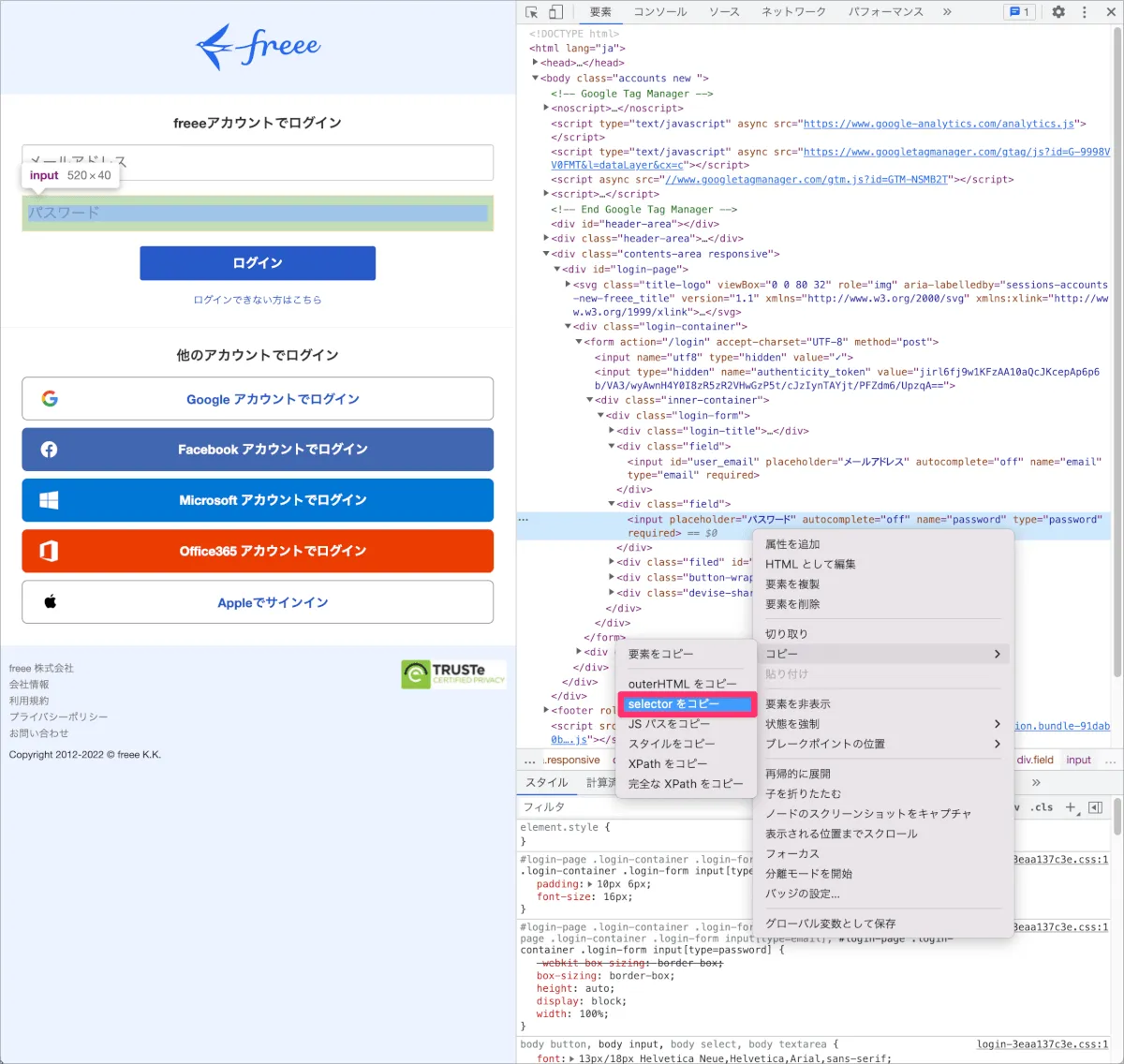This screenshot has height=1064, width=1124.
Task: Add a new style rule with plus icon
Action: (x=1072, y=806)
